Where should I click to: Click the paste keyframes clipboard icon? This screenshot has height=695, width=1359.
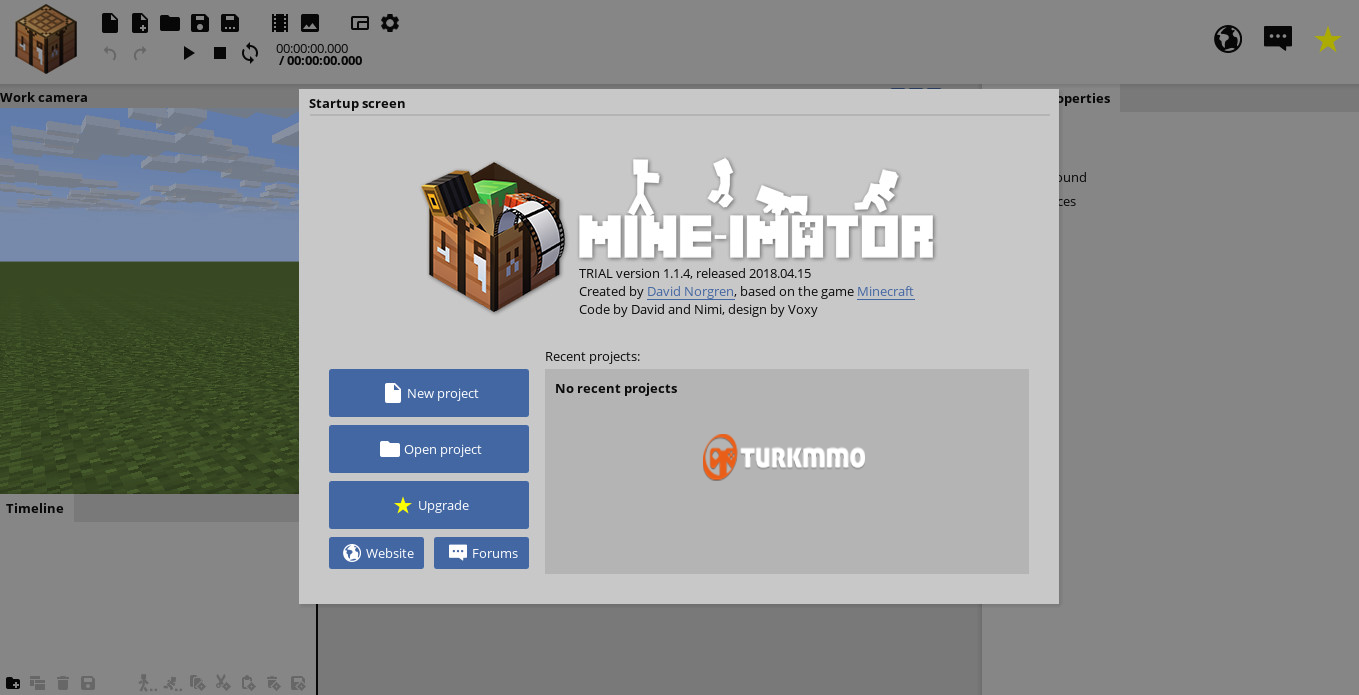249,683
